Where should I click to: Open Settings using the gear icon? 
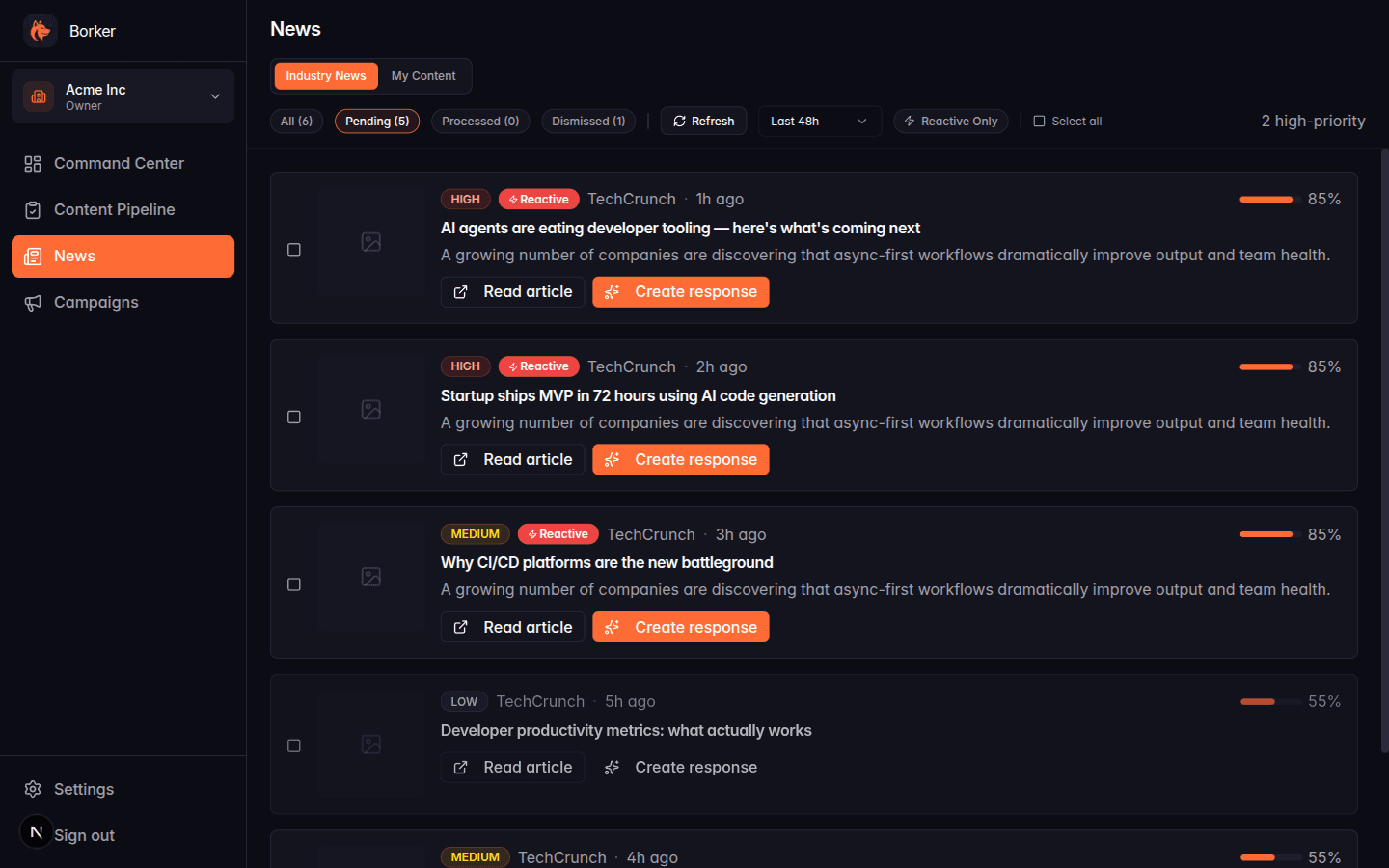click(x=33, y=789)
